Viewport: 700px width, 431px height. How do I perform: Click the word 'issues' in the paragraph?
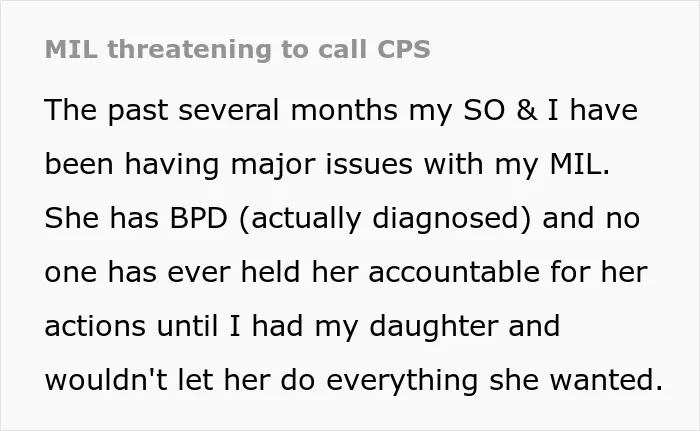pyautogui.click(x=369, y=164)
